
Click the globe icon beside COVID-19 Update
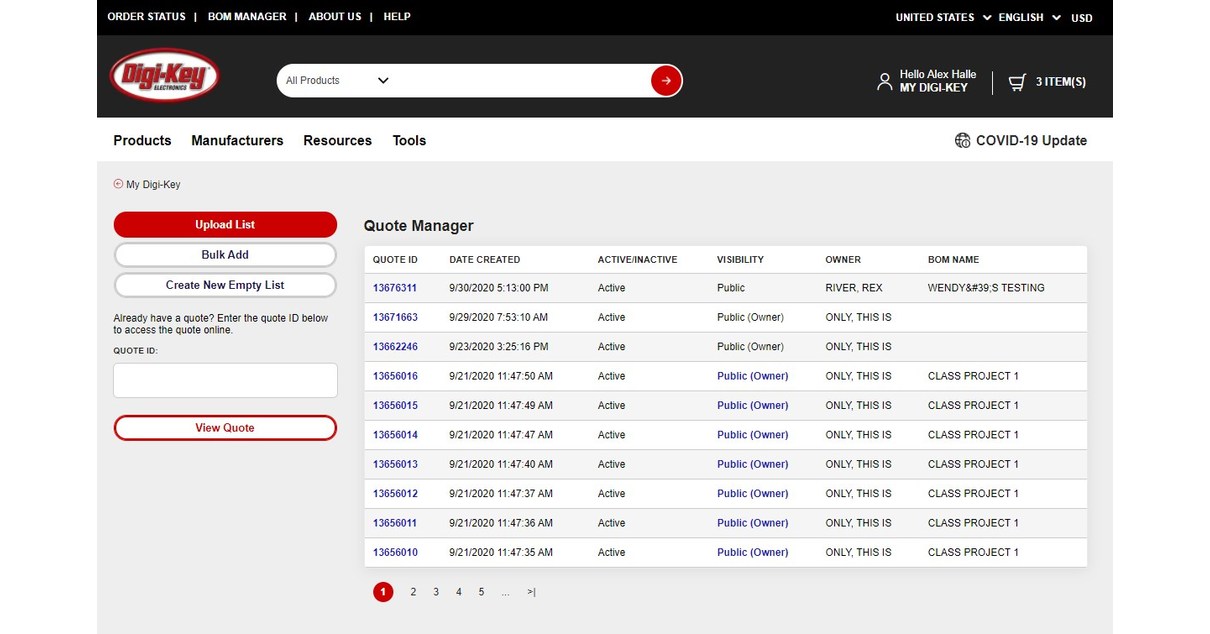click(961, 141)
